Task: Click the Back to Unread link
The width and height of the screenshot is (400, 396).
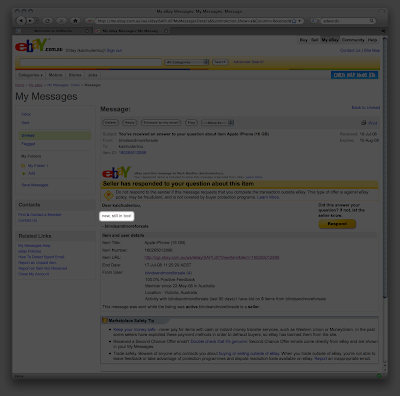Action: click(366, 107)
